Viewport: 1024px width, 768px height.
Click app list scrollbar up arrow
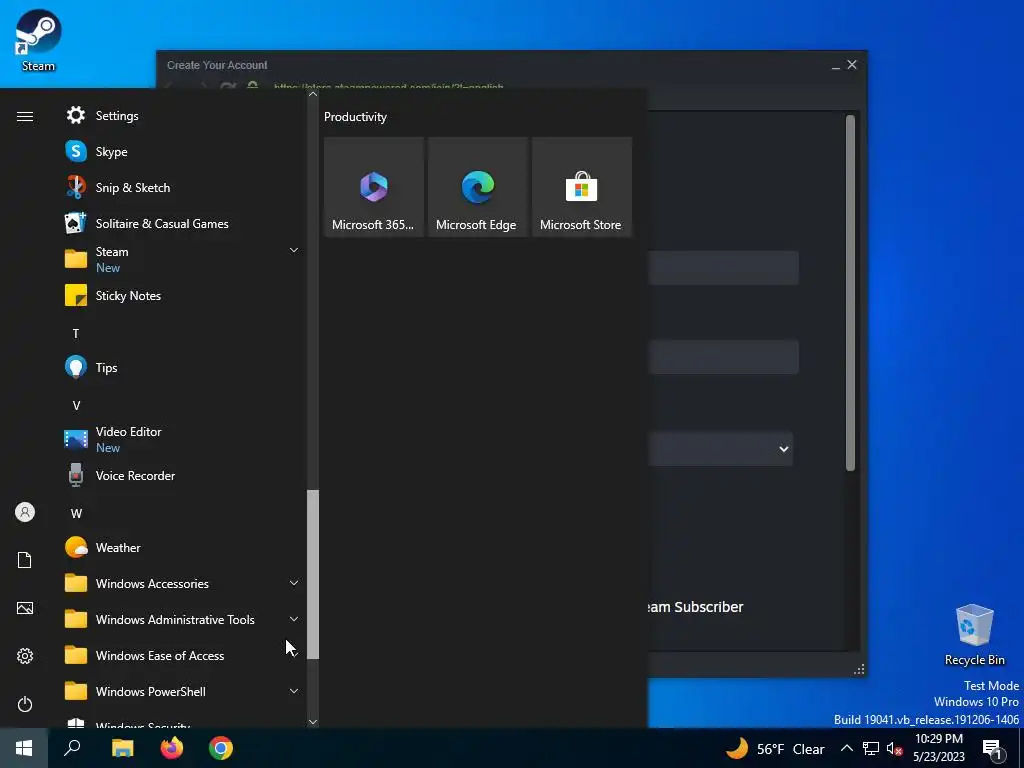click(x=313, y=94)
